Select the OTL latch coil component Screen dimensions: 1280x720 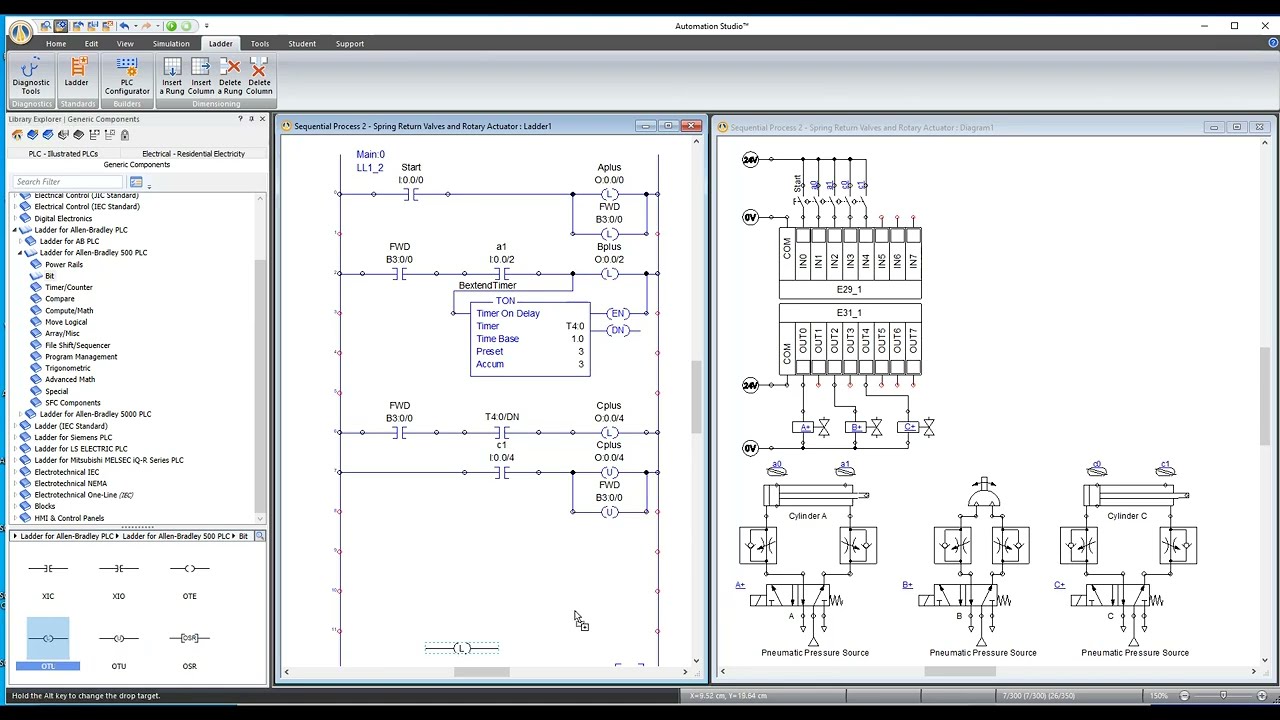point(48,646)
